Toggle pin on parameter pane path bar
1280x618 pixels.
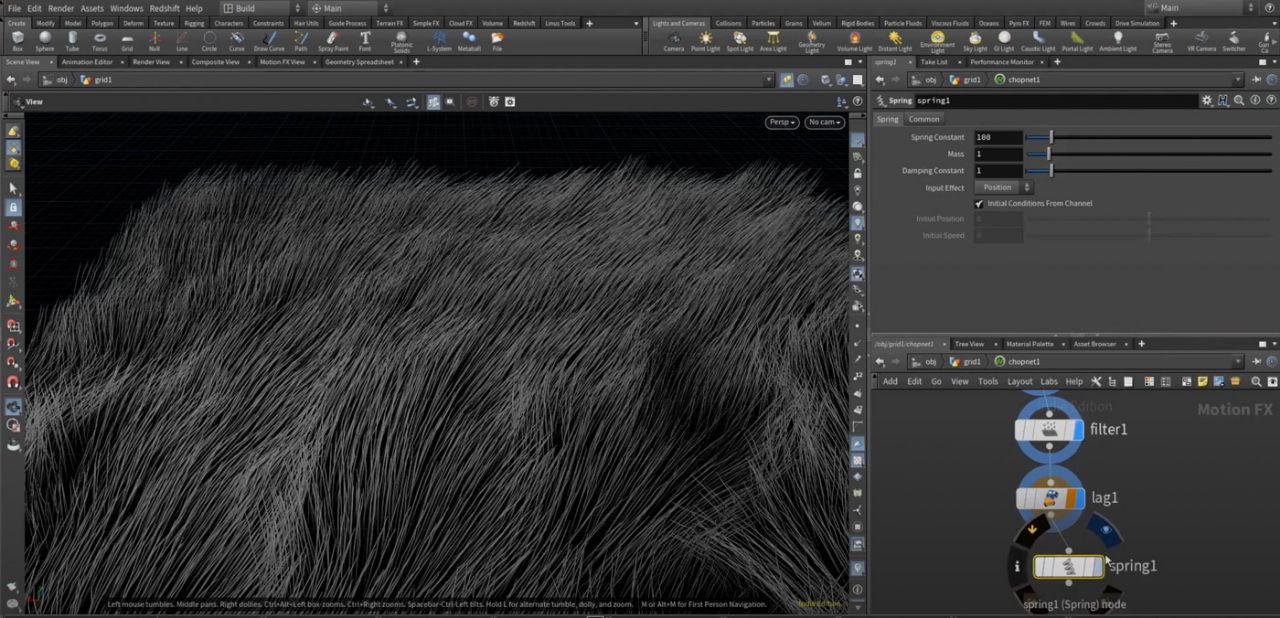[1256, 80]
